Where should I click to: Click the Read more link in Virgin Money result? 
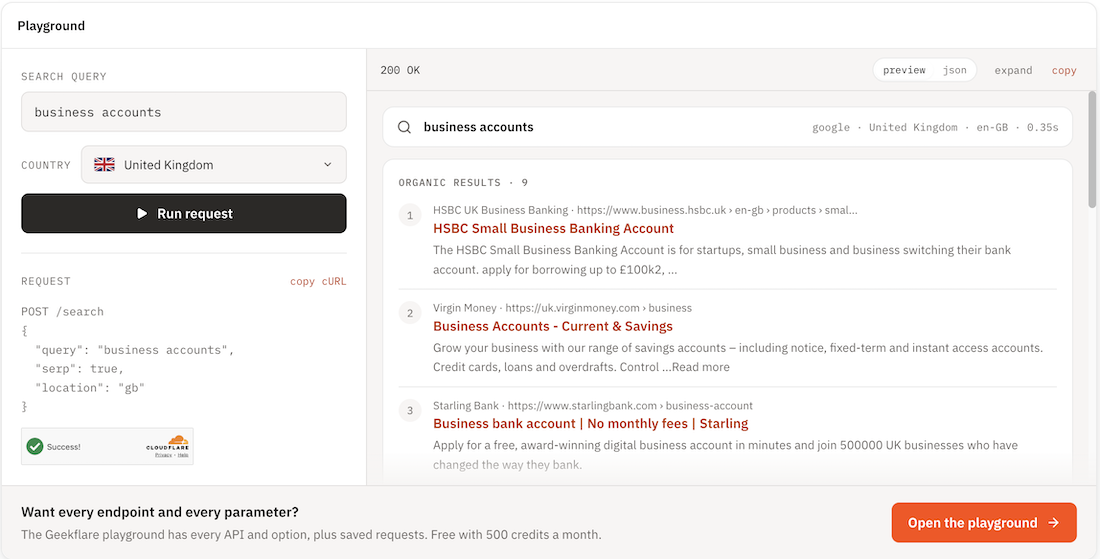pyautogui.click(x=701, y=367)
